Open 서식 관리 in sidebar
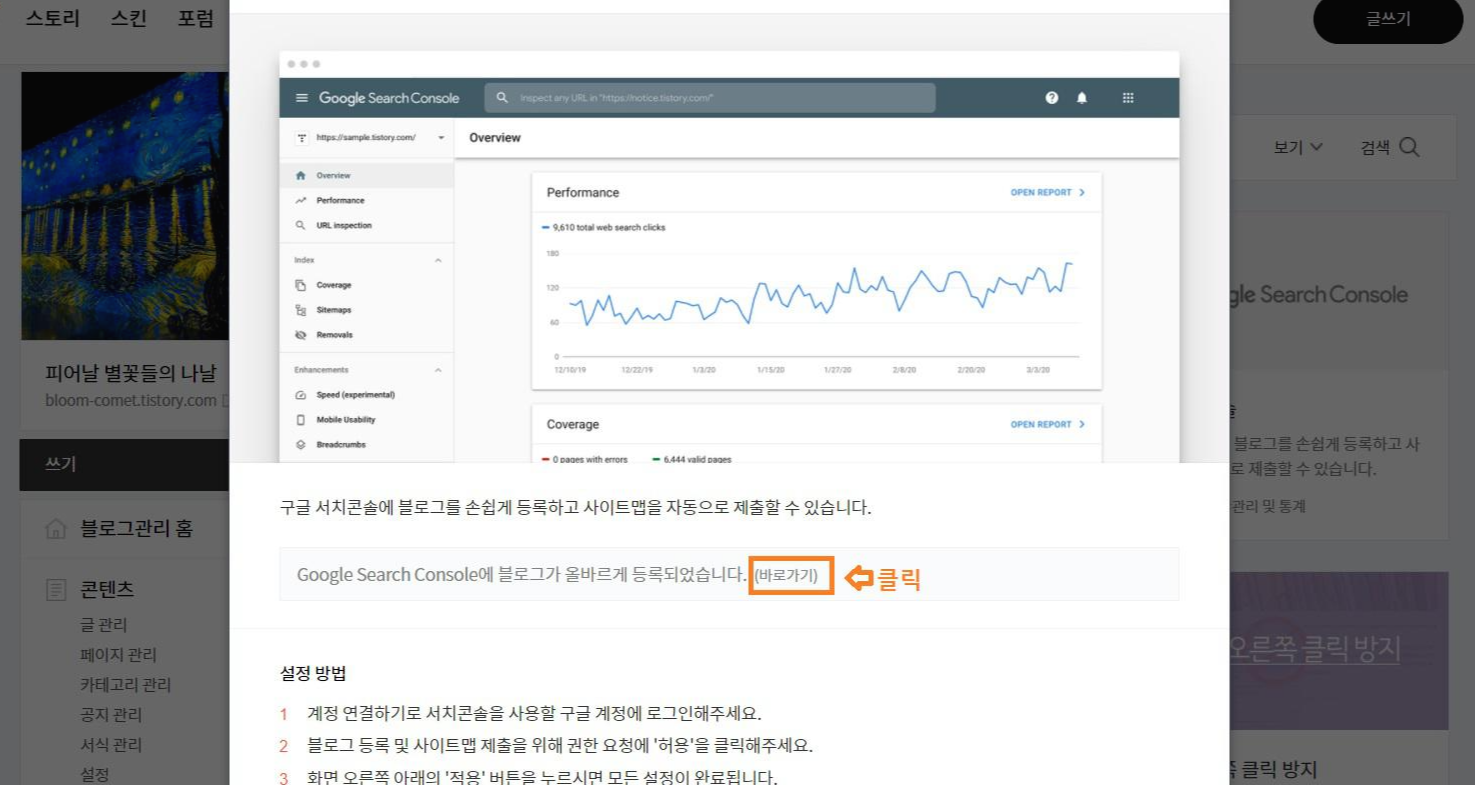Viewport: 1475px width, 785px height. [111, 745]
